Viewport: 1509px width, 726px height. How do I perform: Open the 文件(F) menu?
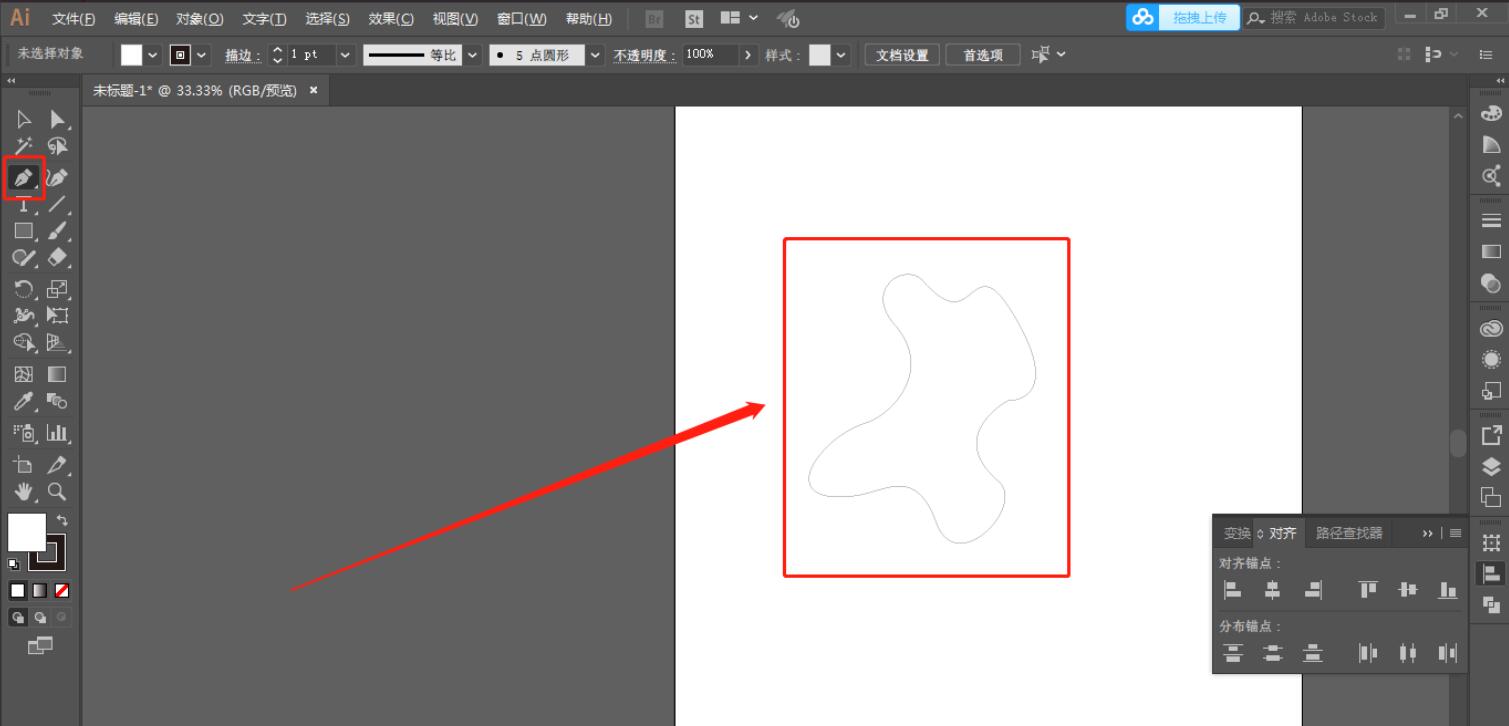click(74, 19)
